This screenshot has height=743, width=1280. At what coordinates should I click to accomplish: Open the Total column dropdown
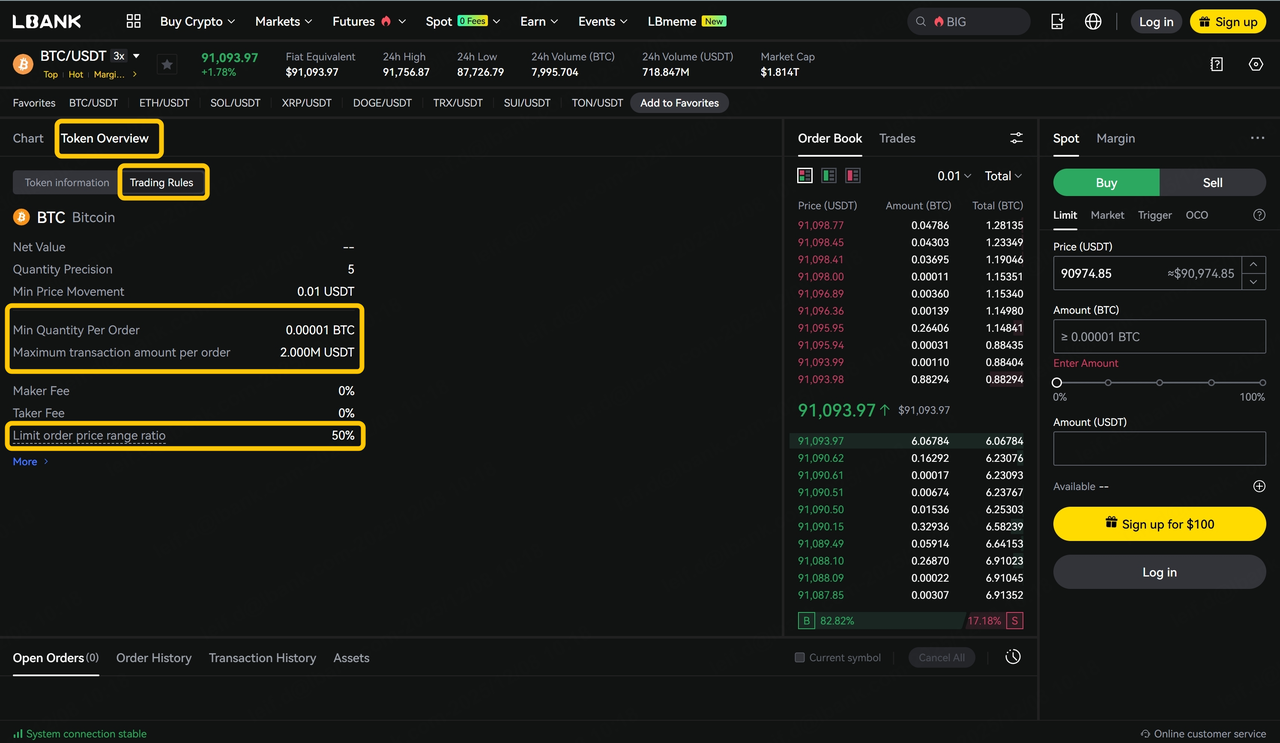(x=1003, y=176)
